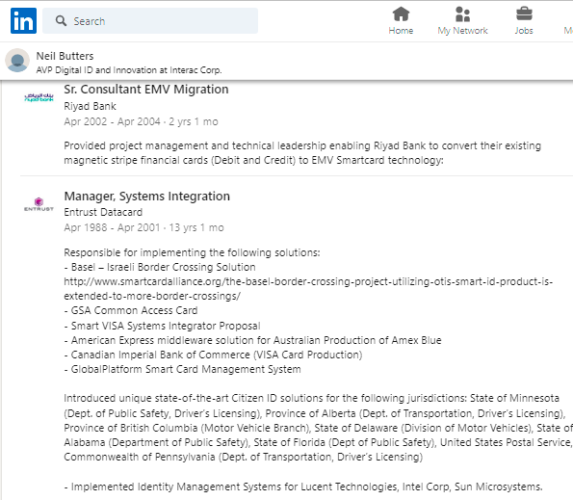Click the Introduced unique state-of-the-art Citizen ID paragraph
The image size is (573, 500).
(318, 428)
